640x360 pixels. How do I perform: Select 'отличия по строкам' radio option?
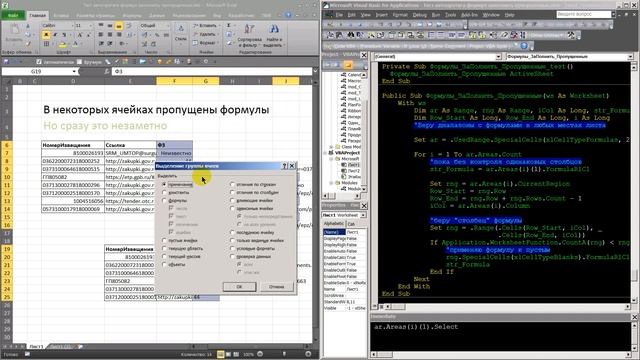click(233, 184)
